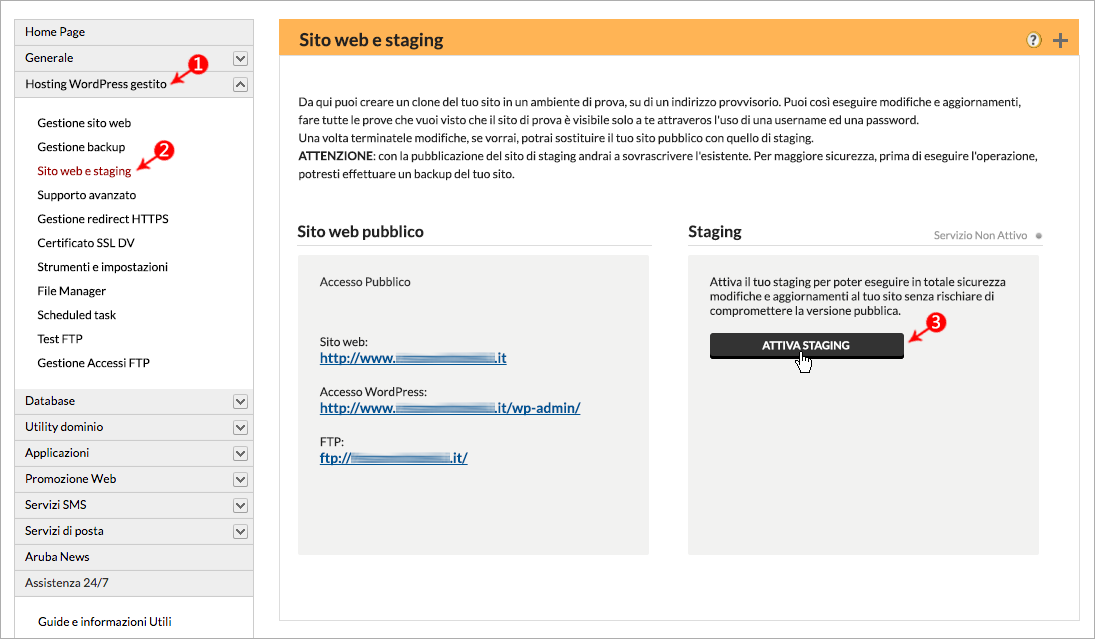Expand the Servizi SMS arrow
The height and width of the screenshot is (639, 1095).
click(240, 506)
